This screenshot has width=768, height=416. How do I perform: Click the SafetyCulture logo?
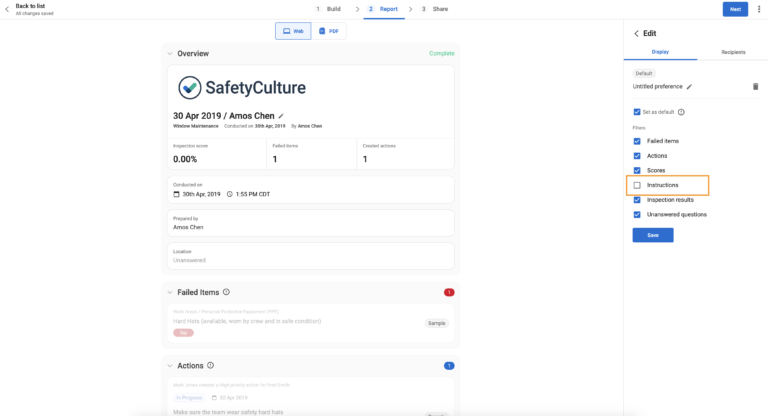[x=241, y=88]
